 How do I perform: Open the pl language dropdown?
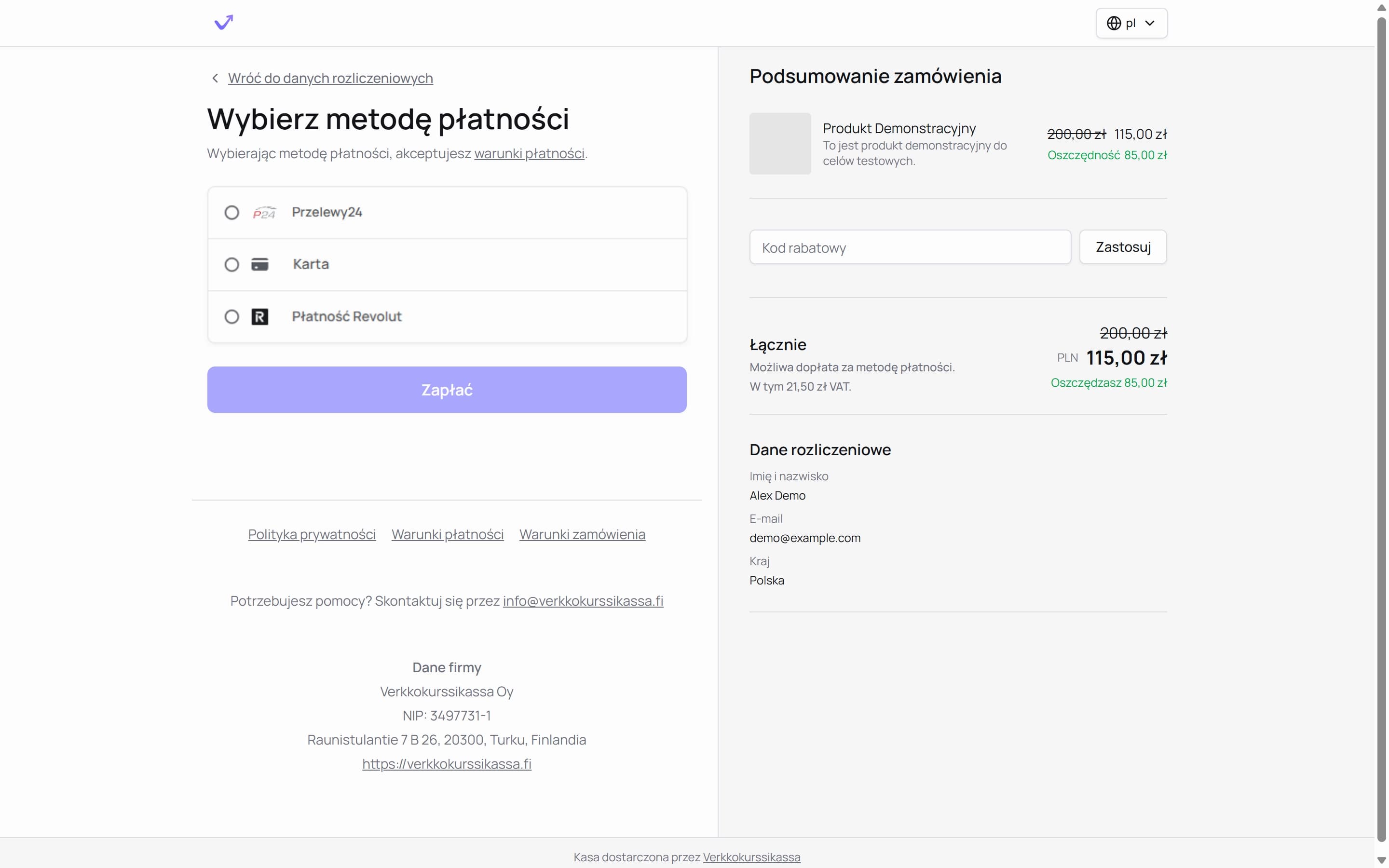(x=1130, y=23)
